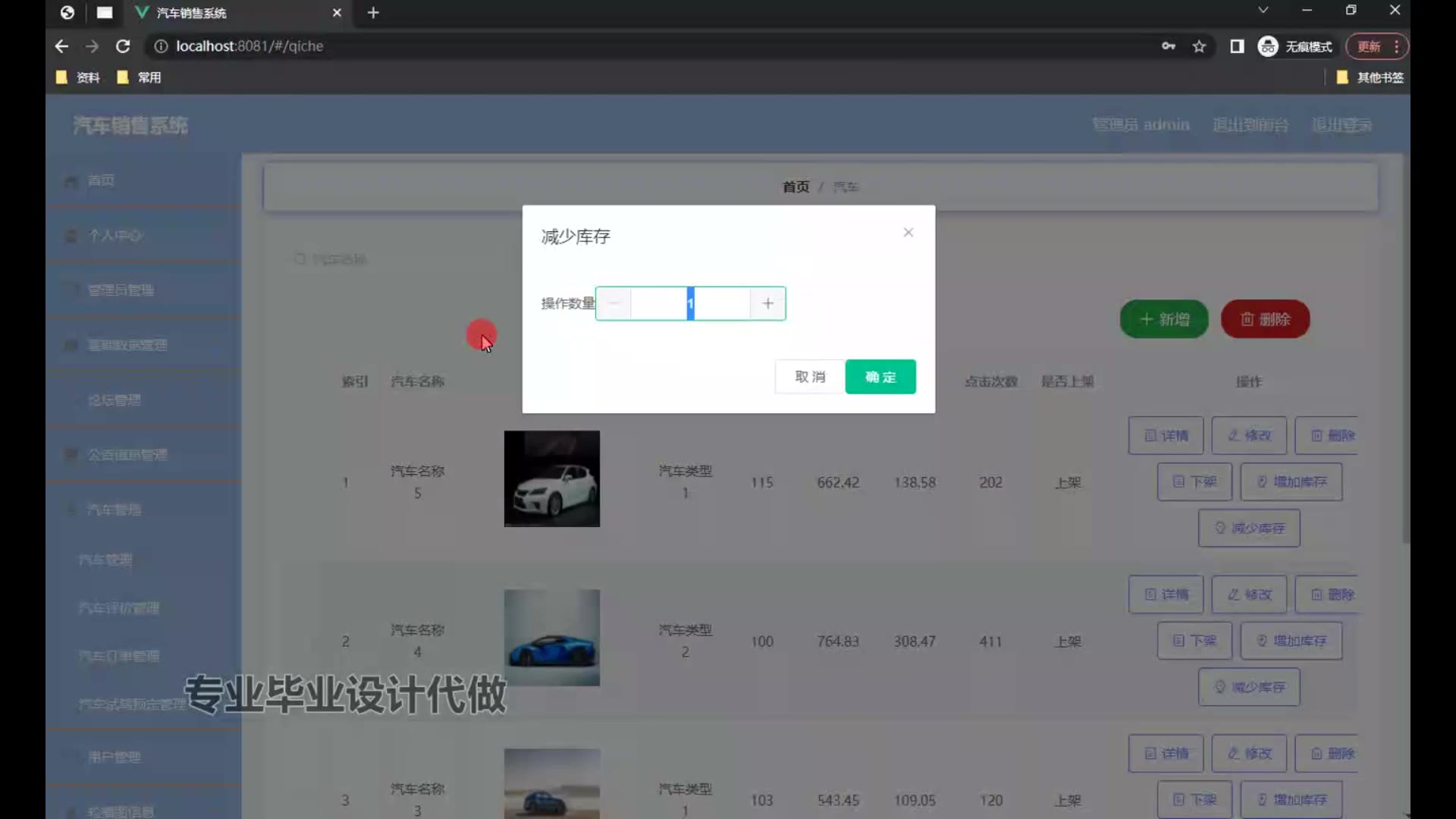Open incognito 无痕模式 profile indicator
1456x819 pixels.
point(1295,46)
